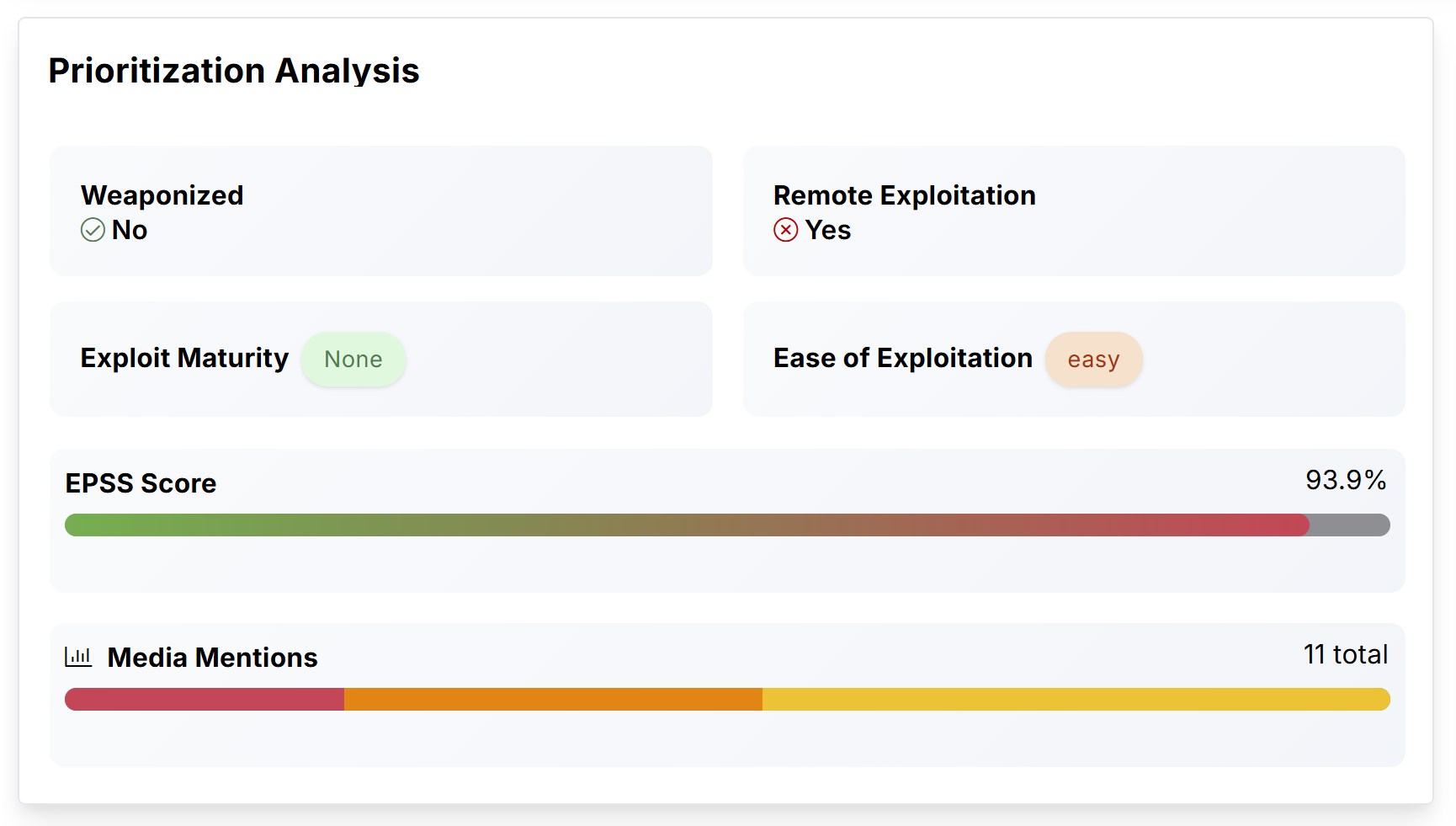The image size is (1456, 826).
Task: Click the red segment of Media Mentions bar
Action: pyautogui.click(x=204, y=699)
